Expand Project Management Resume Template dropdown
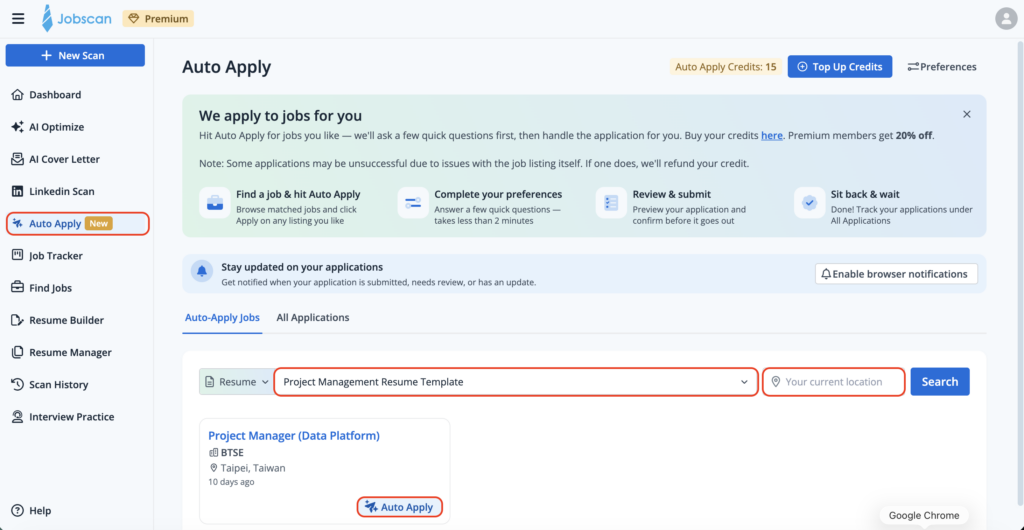Viewport: 1024px width, 530px height. pyautogui.click(x=516, y=382)
